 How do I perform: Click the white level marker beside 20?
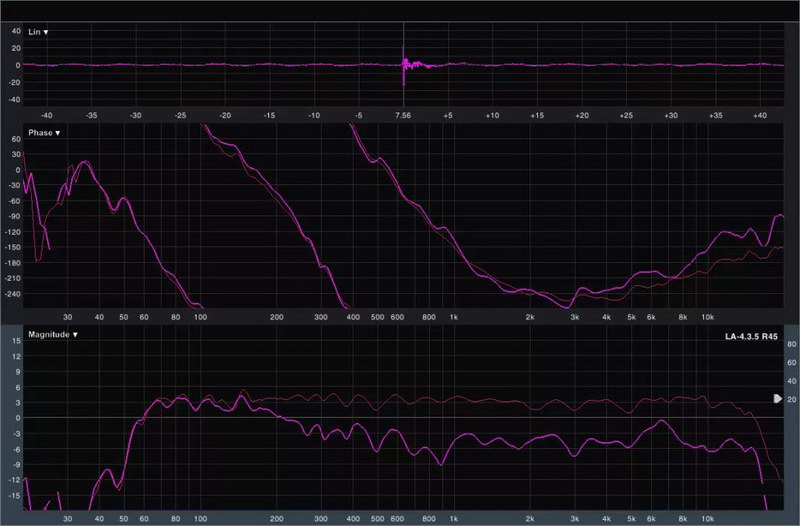pos(778,398)
